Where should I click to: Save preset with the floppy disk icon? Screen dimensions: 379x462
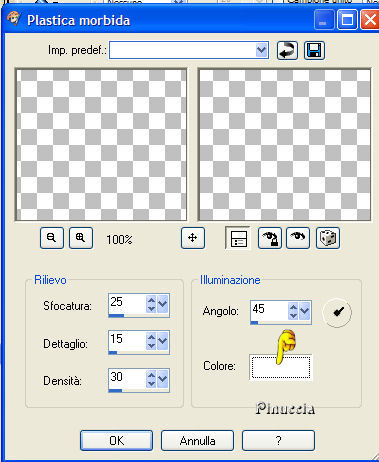tap(314, 51)
